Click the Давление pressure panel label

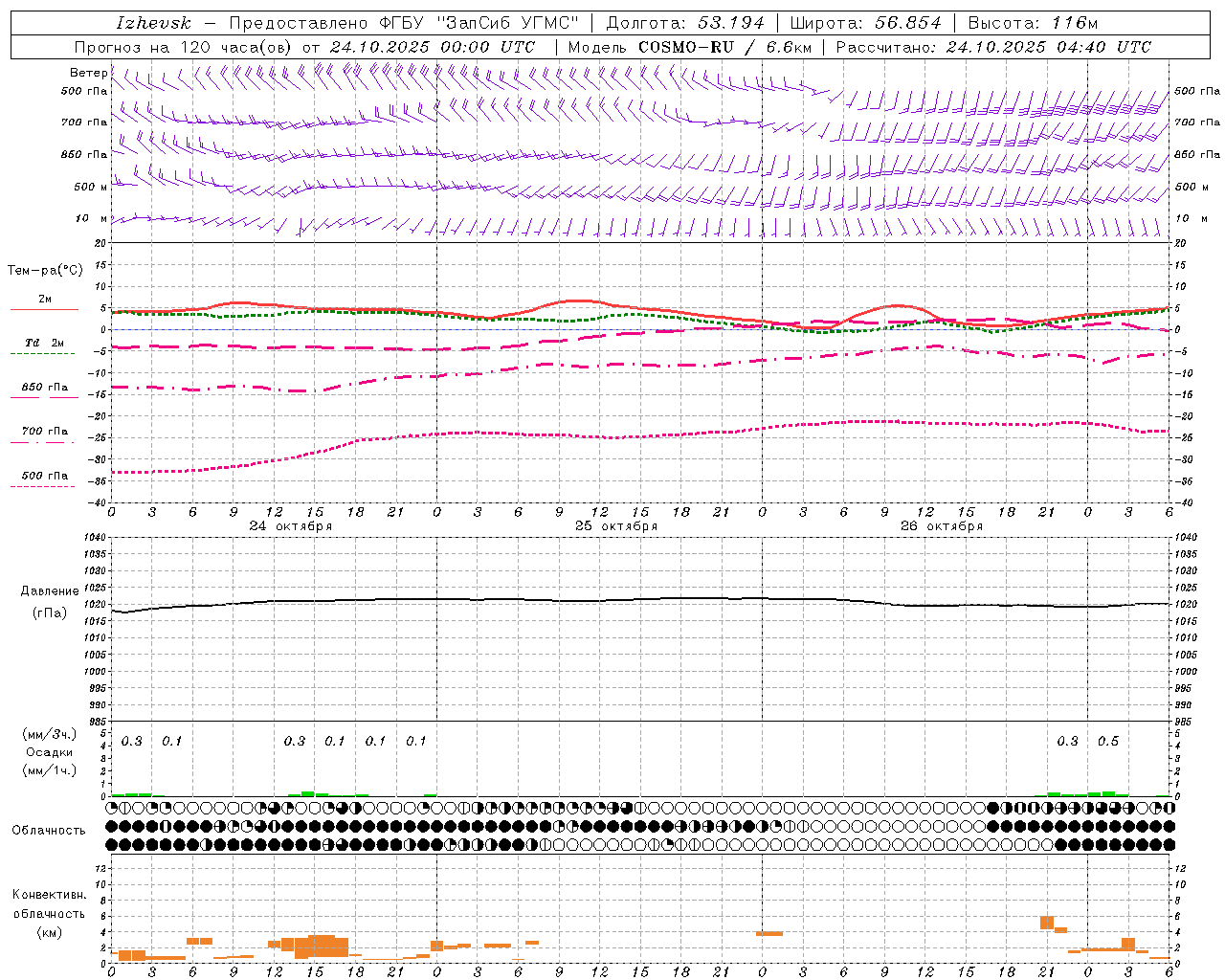[50, 591]
